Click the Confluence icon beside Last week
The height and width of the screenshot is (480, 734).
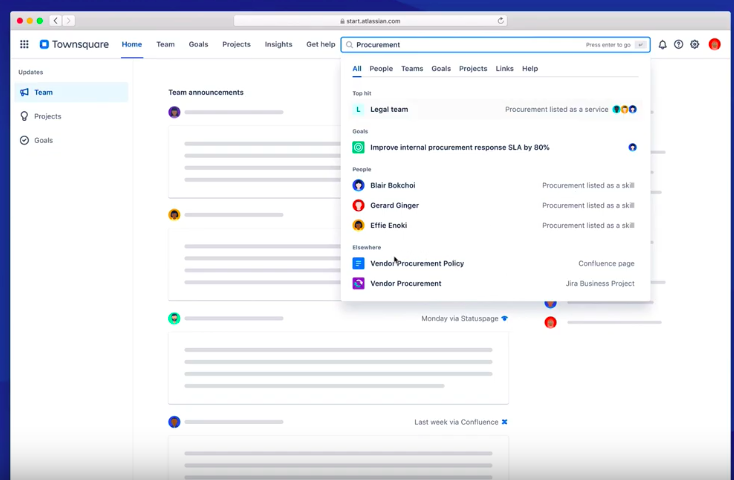pyautogui.click(x=504, y=422)
